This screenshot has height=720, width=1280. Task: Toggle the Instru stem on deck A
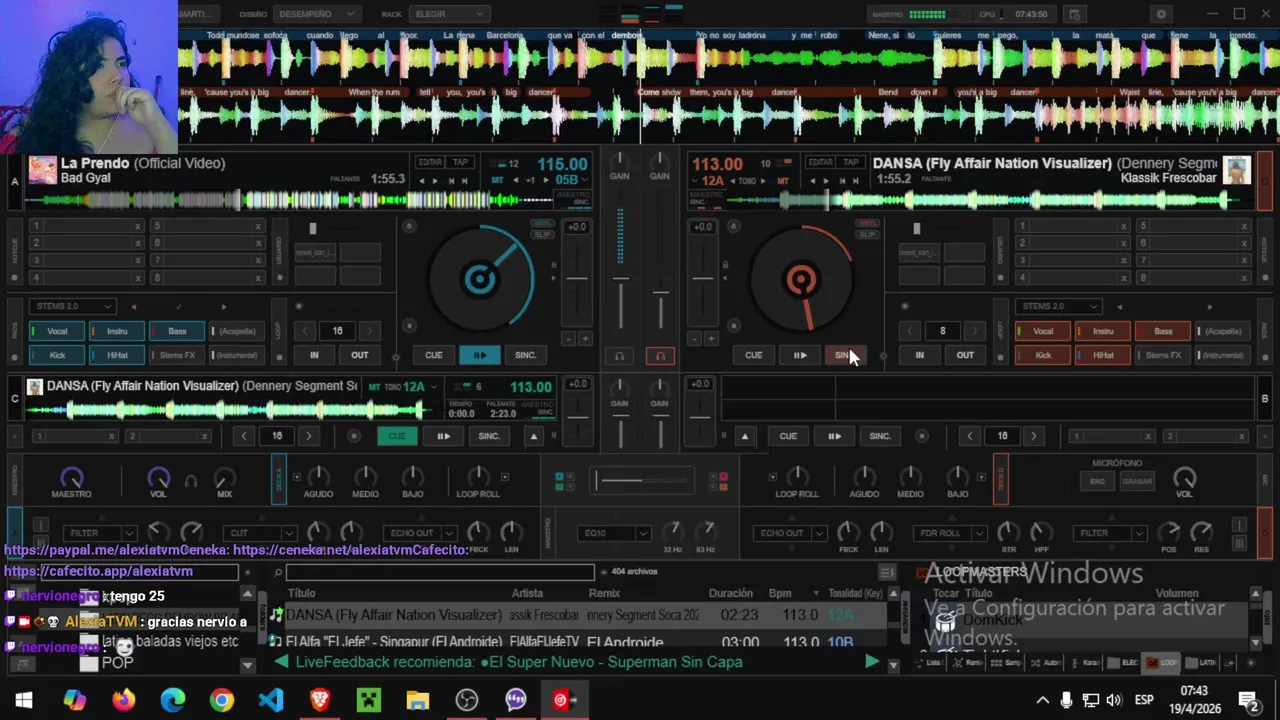(x=116, y=331)
